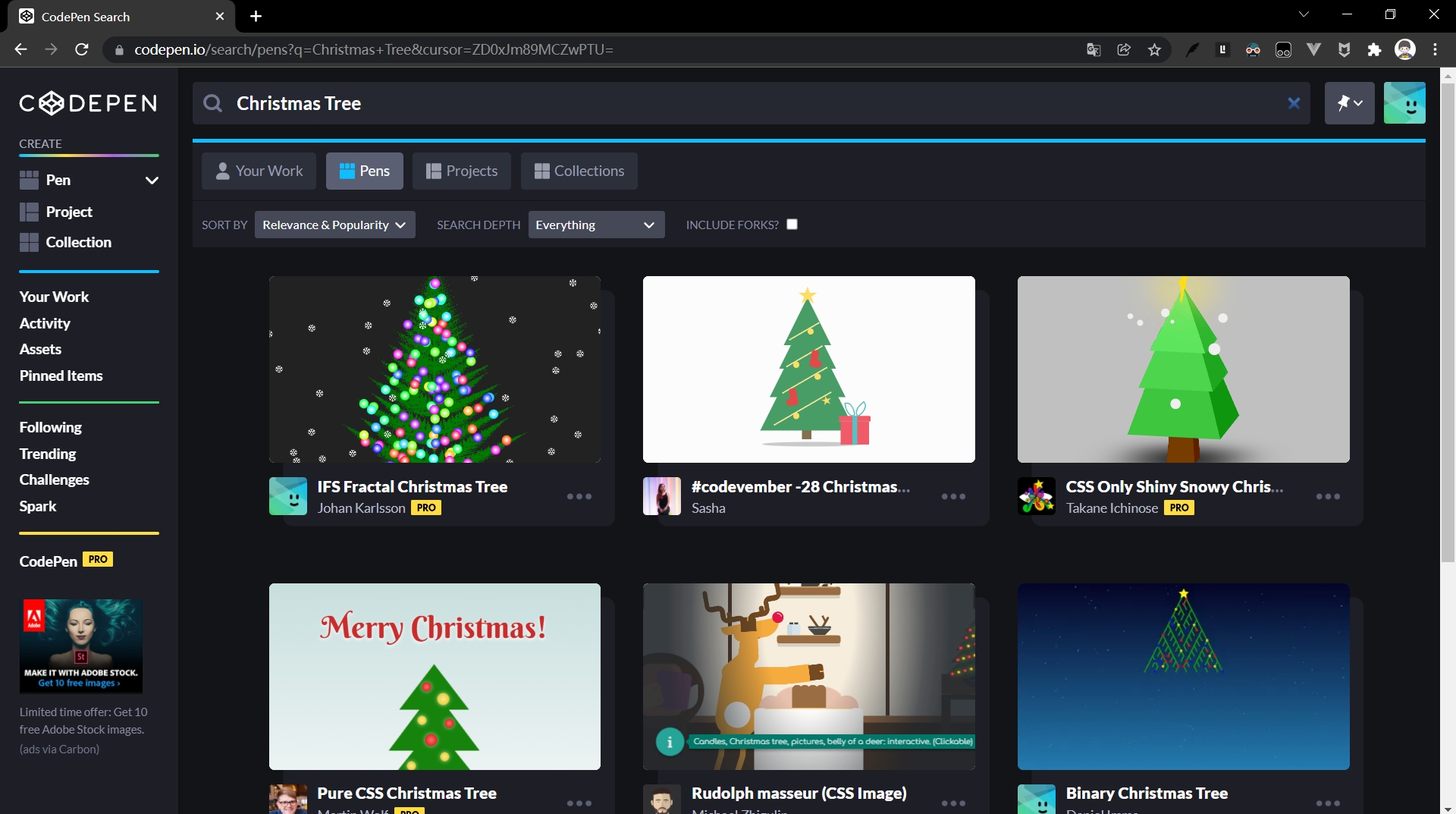1456x814 pixels.
Task: Click the Adobe Stock ad image
Action: point(81,646)
